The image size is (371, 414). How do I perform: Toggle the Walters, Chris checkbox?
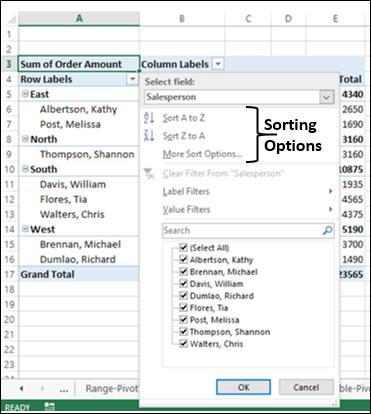pos(183,344)
